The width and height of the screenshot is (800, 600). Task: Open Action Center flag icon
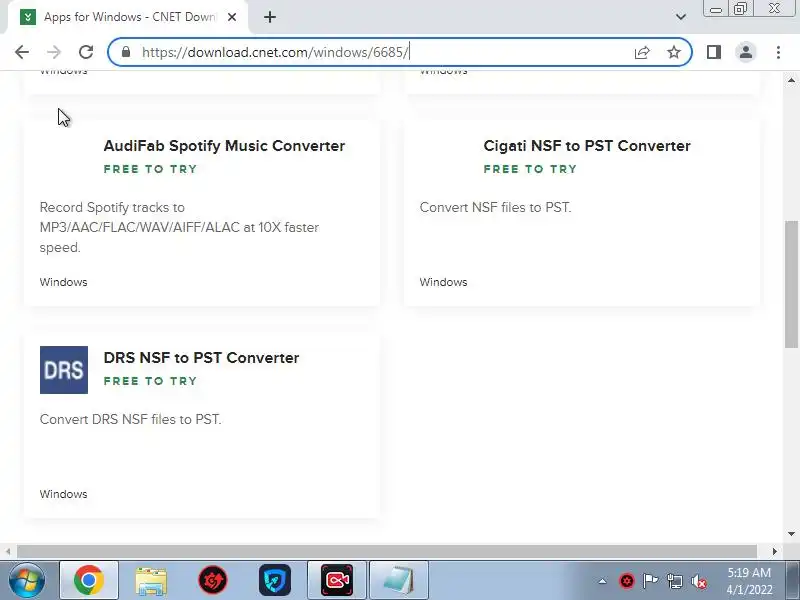coord(651,581)
